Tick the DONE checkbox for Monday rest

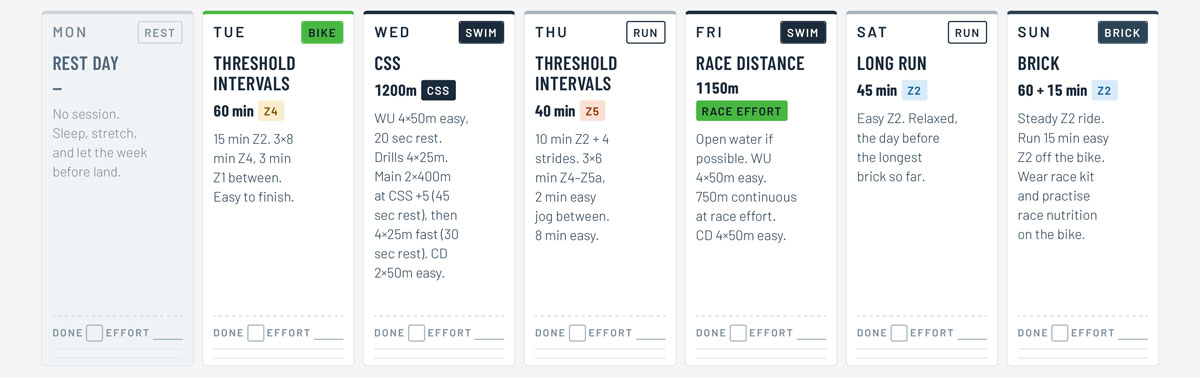coord(94,333)
